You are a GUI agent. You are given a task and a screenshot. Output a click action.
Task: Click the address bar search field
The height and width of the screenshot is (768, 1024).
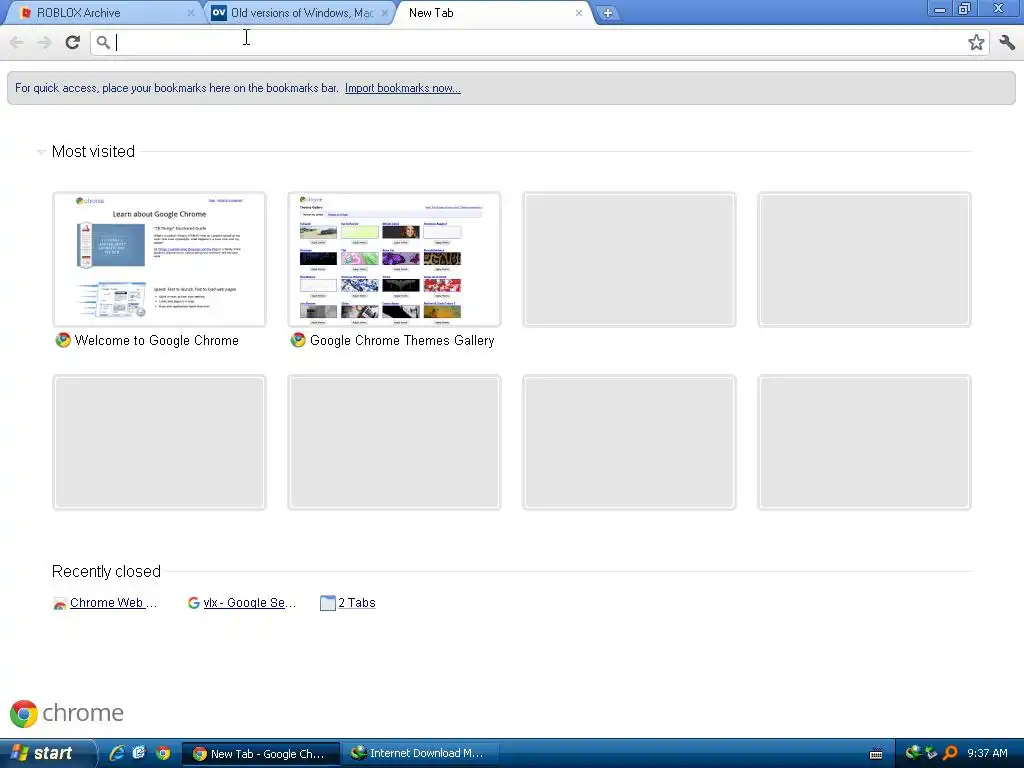coord(539,42)
